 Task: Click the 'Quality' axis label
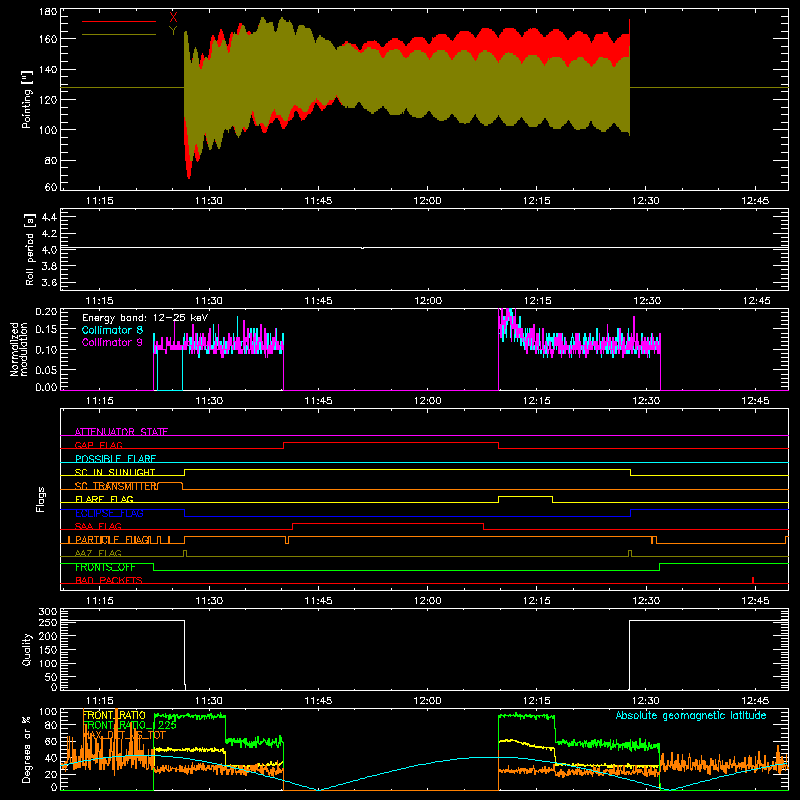(27, 649)
